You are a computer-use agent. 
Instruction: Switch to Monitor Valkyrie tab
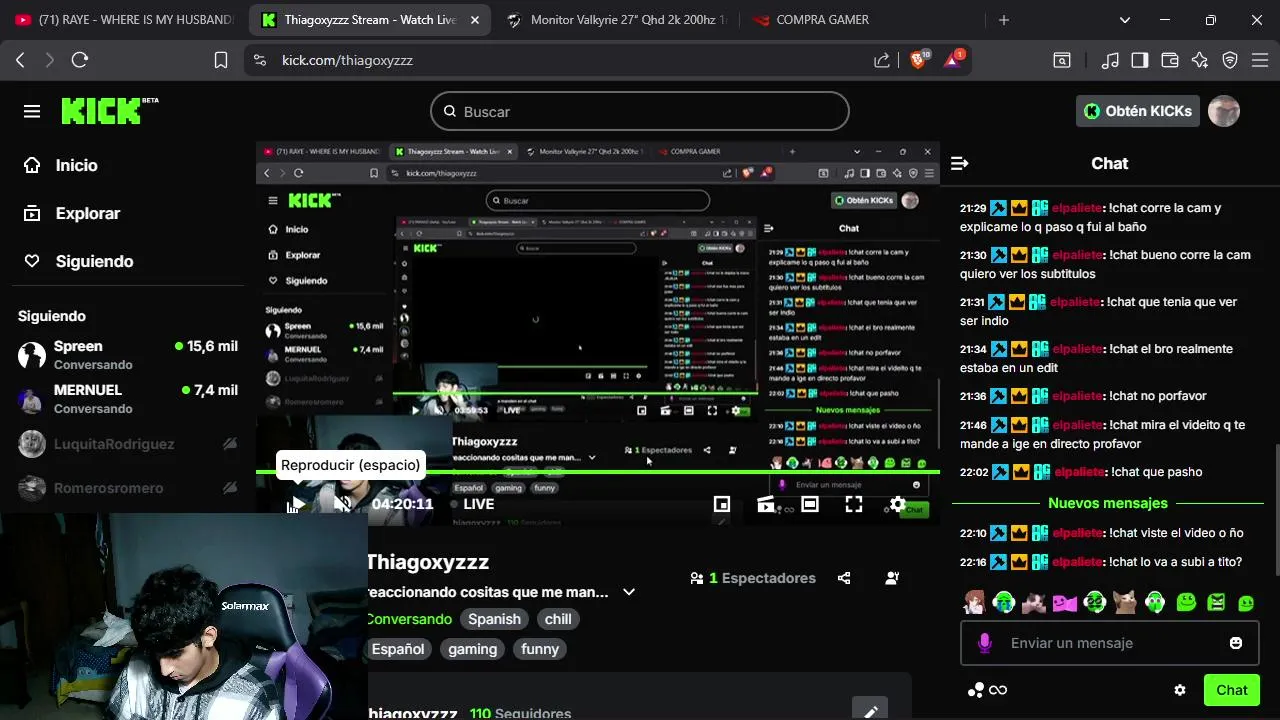[617, 20]
